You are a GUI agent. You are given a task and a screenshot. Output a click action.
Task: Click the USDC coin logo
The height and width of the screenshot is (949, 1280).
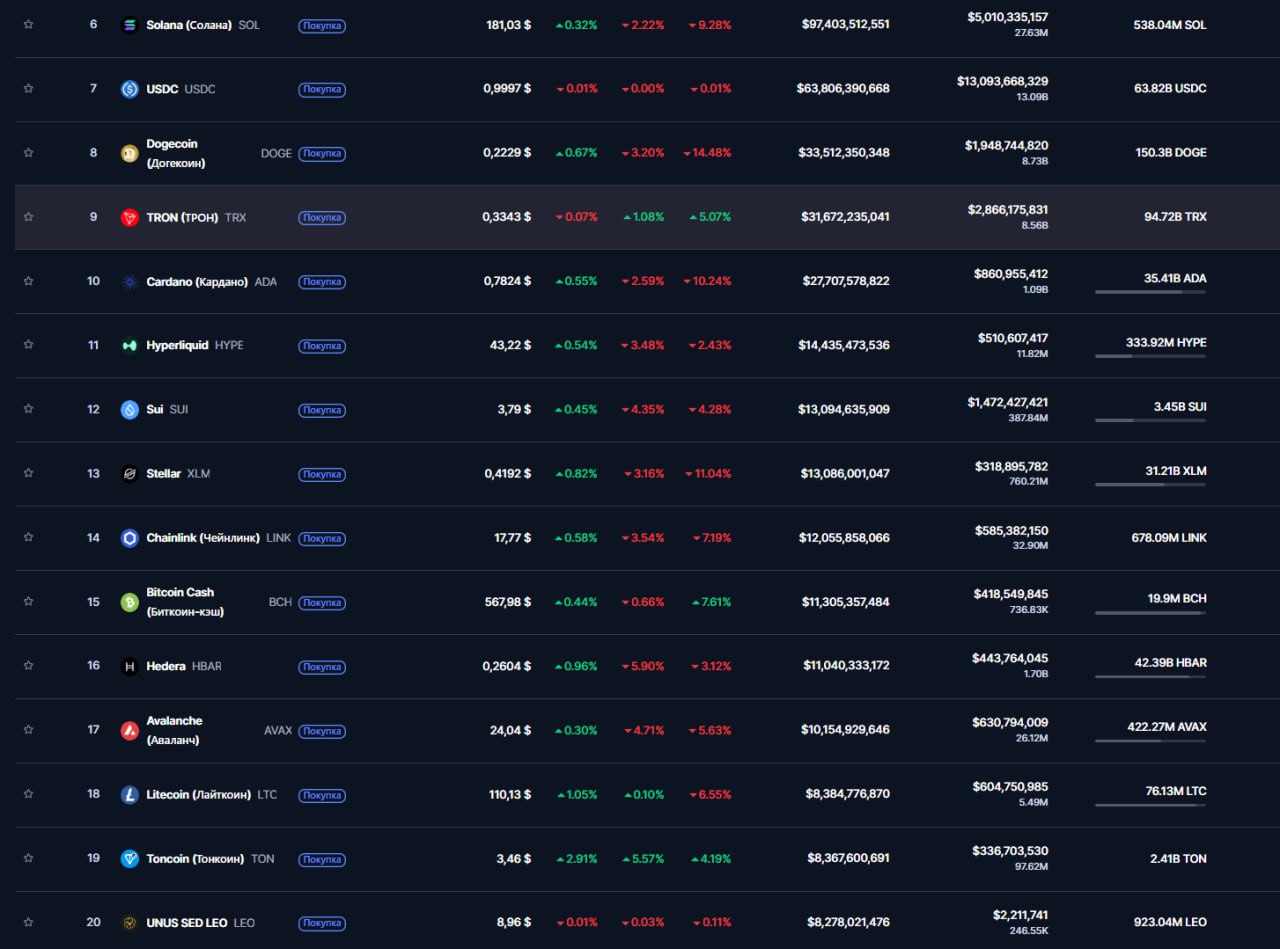coord(129,89)
